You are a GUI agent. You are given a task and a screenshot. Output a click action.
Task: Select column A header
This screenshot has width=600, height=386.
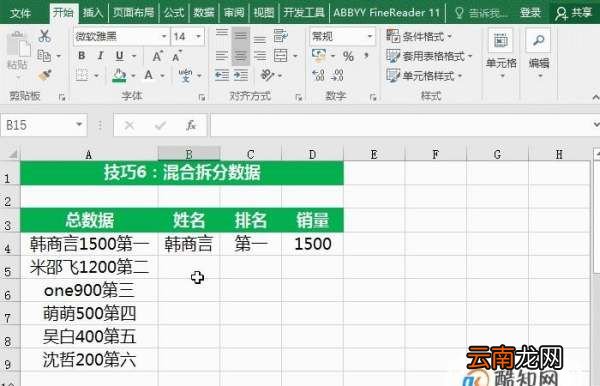[x=89, y=154]
